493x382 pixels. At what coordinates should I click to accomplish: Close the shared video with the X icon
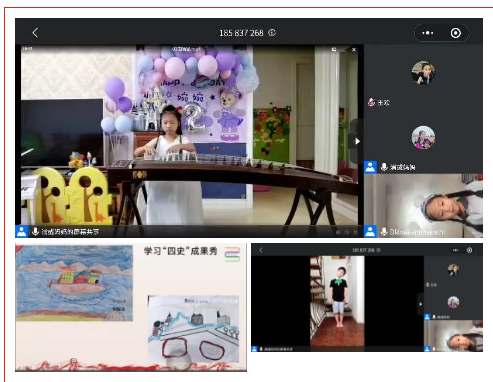click(354, 50)
